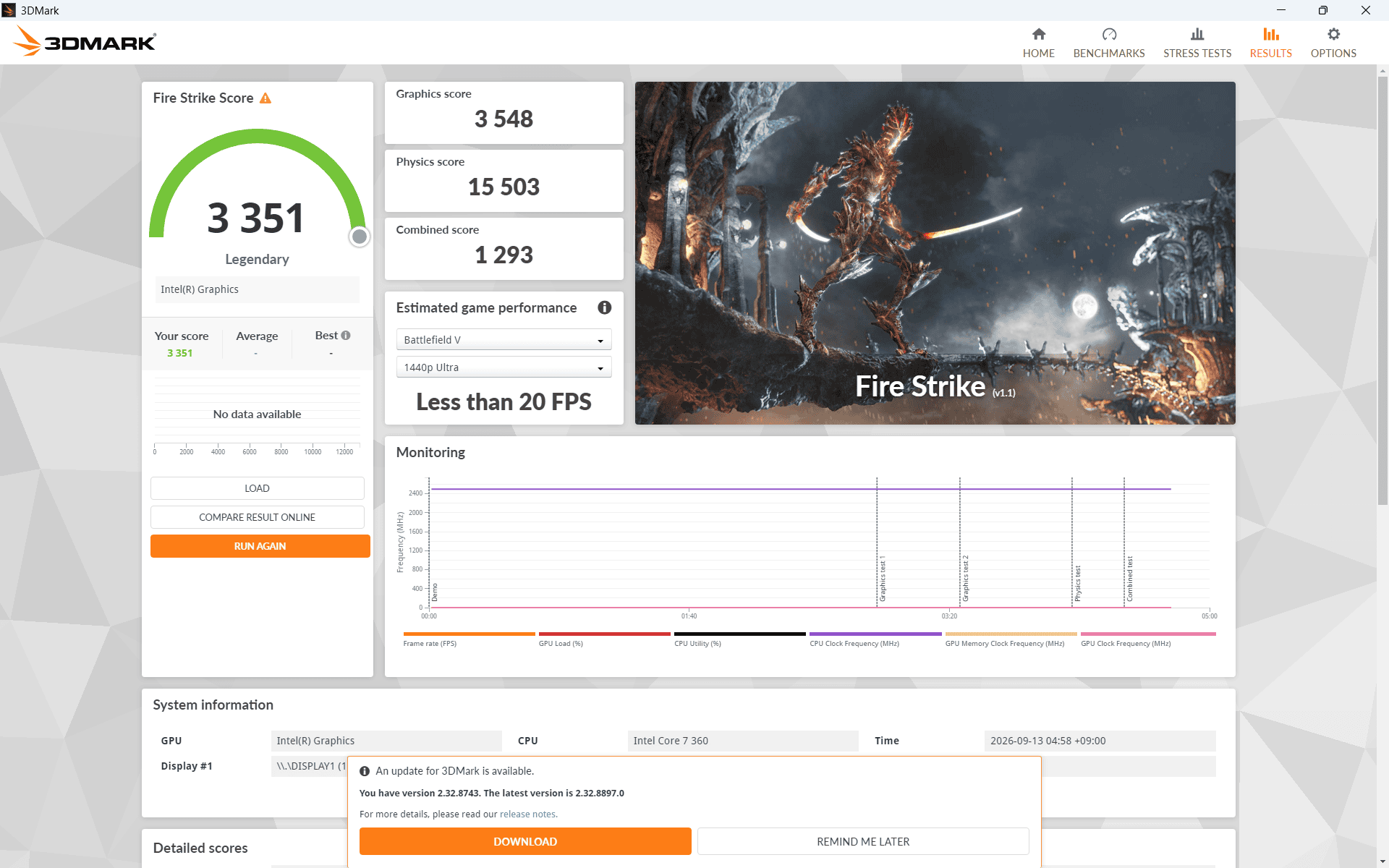
Task: Select the BENCHMARKS menu label
Action: point(1109,54)
